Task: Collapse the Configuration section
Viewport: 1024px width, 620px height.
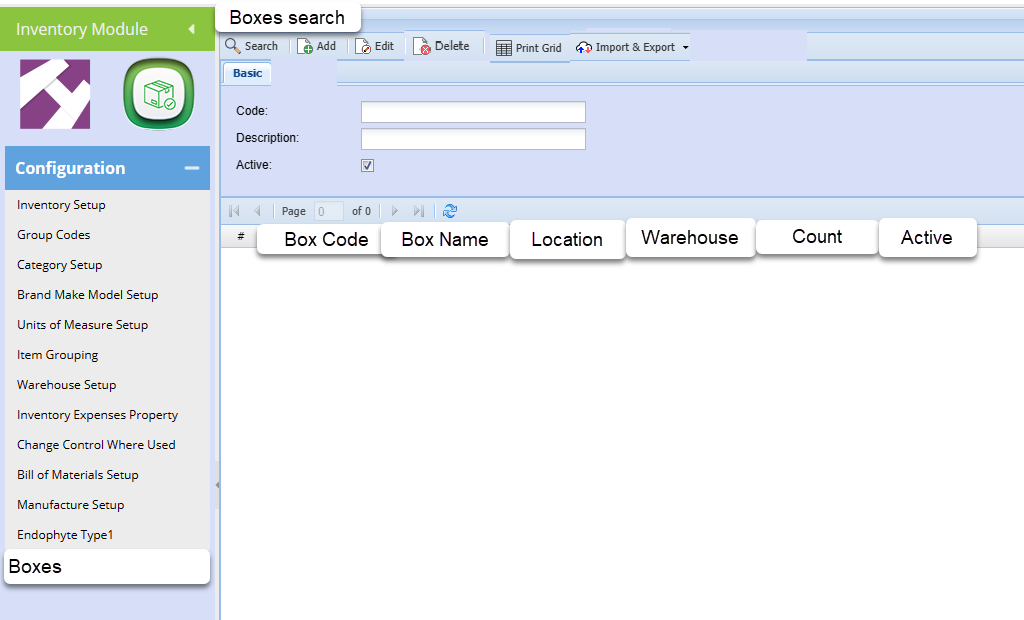Action: pos(192,168)
